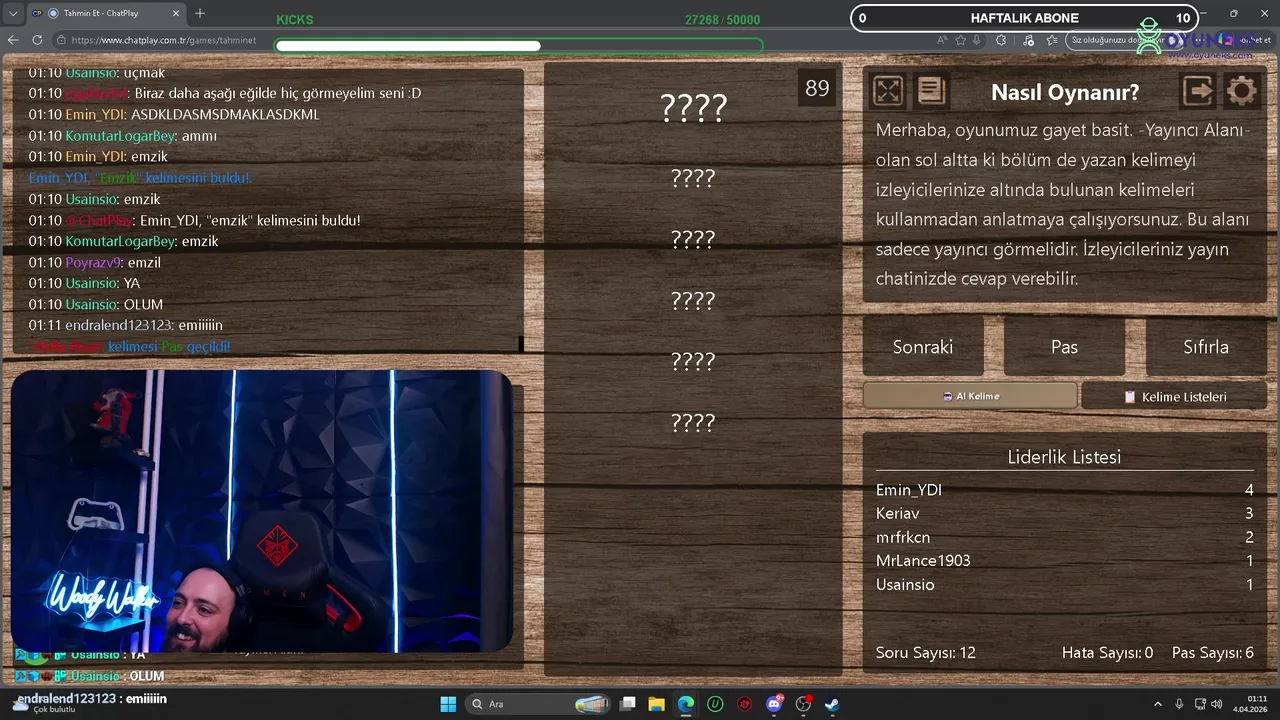The width and height of the screenshot is (1280, 720).
Task: Click Sonraki button
Action: point(923,347)
